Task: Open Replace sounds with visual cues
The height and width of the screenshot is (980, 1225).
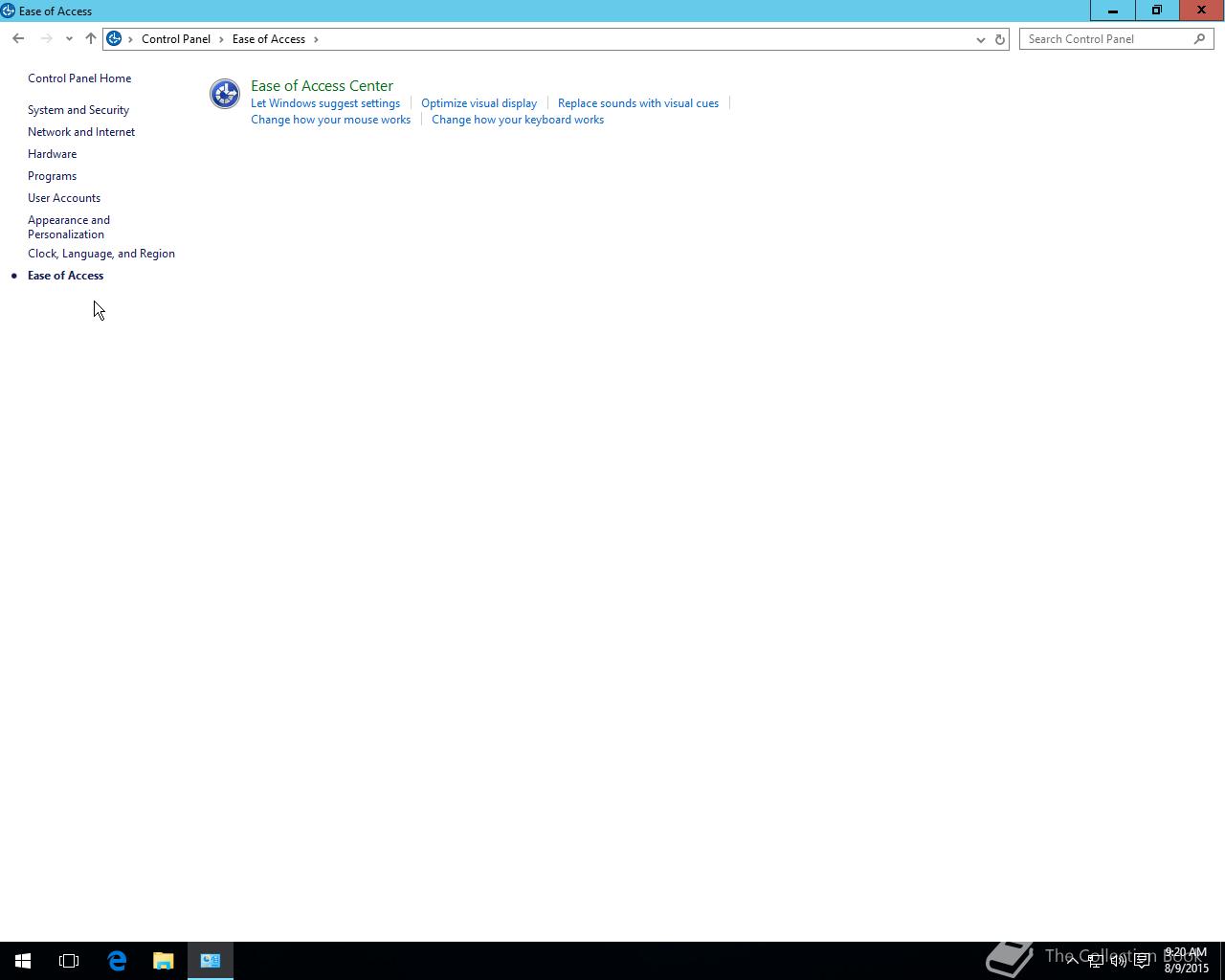Action: [638, 103]
